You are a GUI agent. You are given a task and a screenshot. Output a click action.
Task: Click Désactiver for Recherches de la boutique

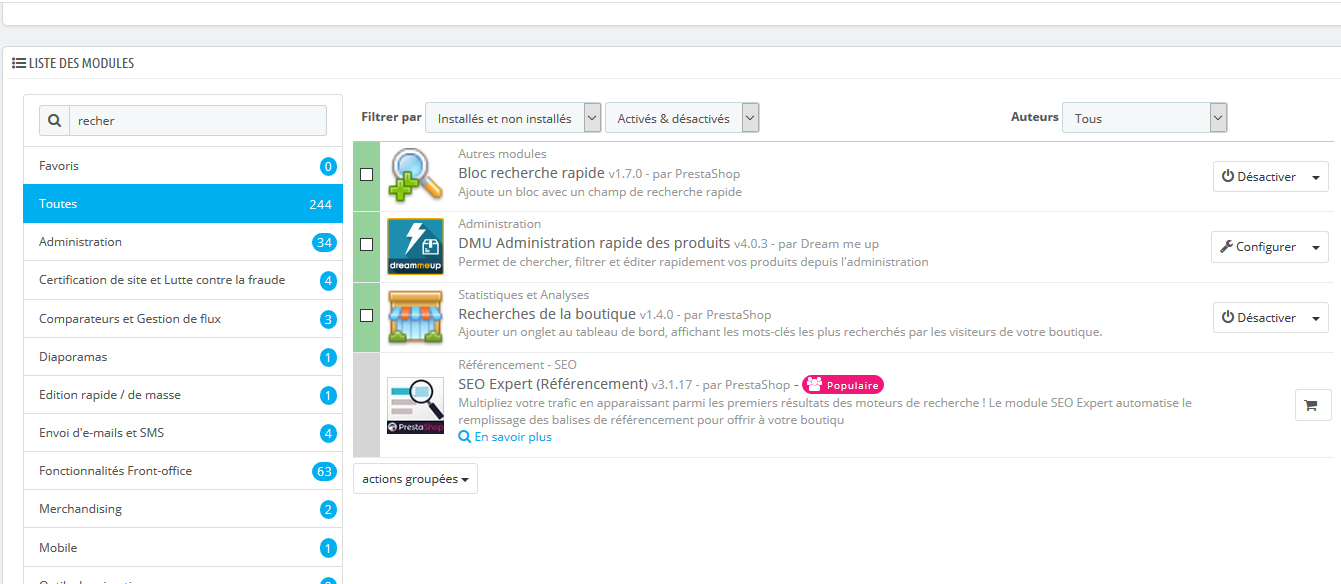1259,318
